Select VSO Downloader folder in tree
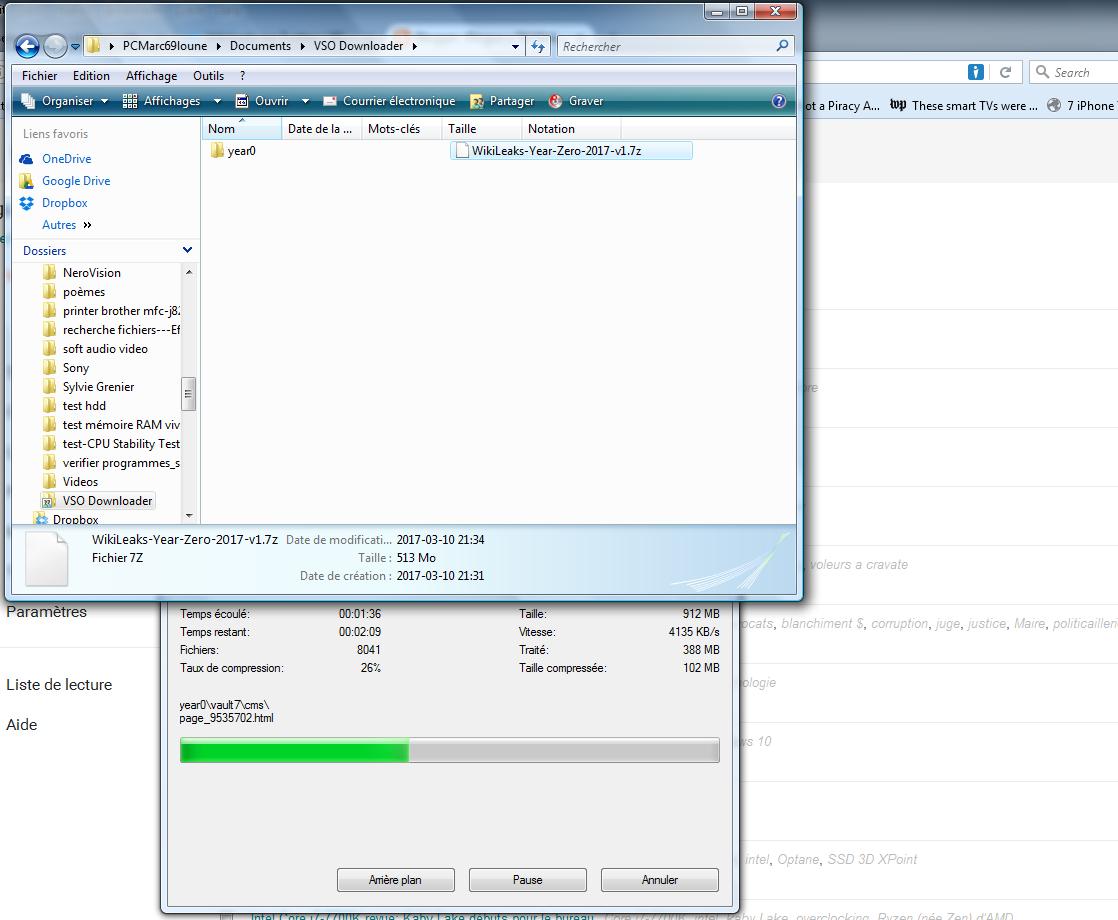The width and height of the screenshot is (1118, 920). [x=98, y=501]
